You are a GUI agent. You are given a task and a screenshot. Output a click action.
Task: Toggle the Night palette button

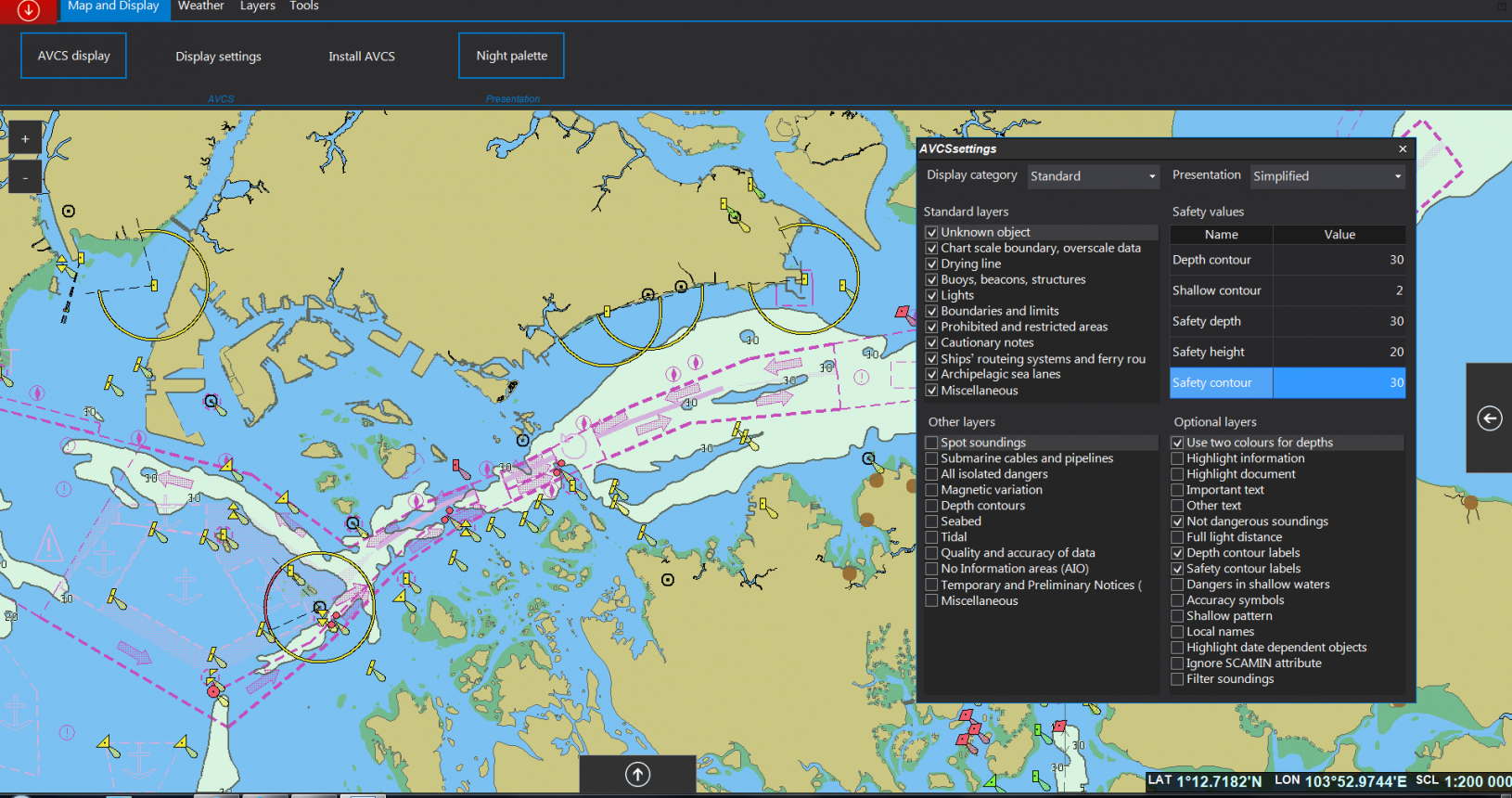point(511,56)
